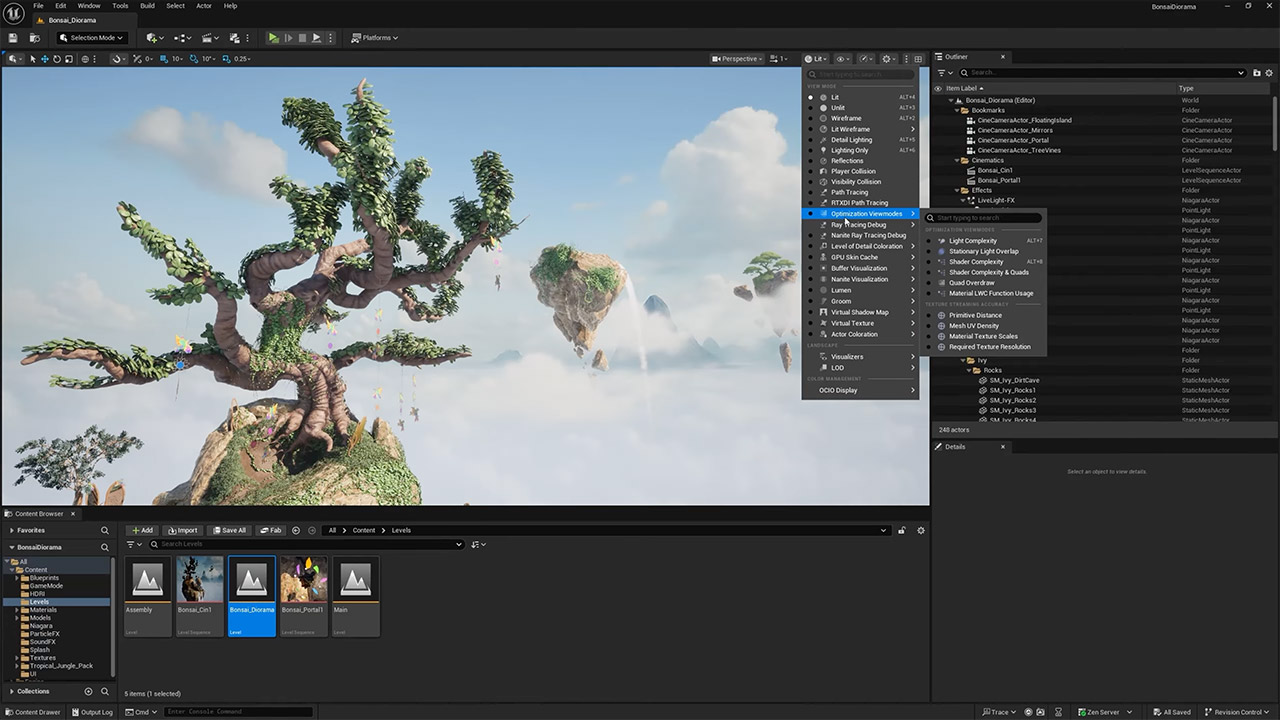Click the Import button in Content Browser
This screenshot has height=720, width=1280.
point(183,530)
